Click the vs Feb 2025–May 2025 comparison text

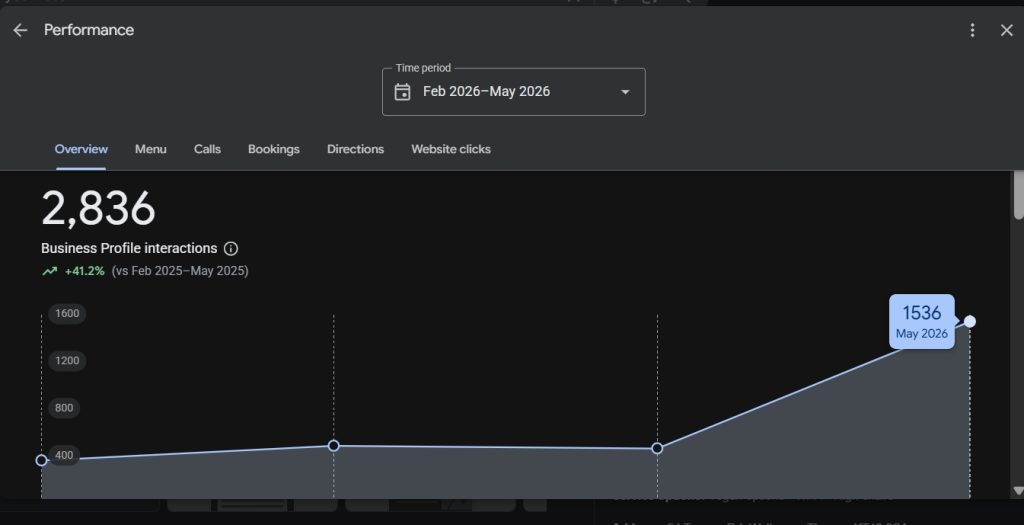(180, 271)
